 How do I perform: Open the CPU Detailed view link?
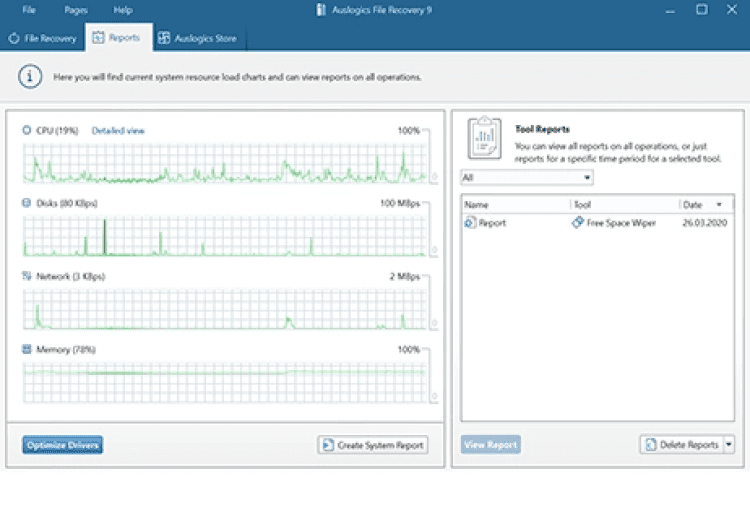[x=118, y=131]
